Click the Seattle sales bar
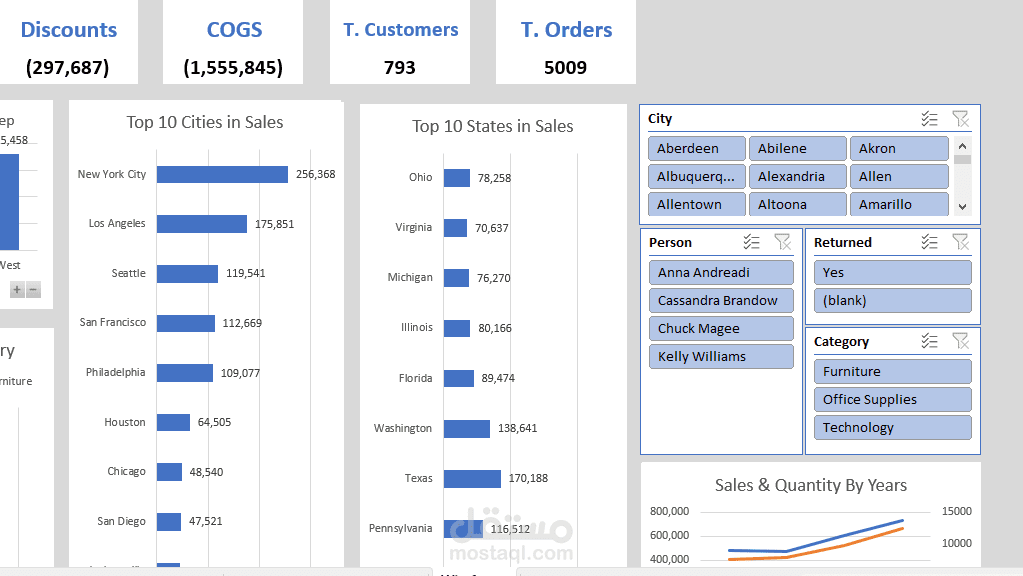 [187, 273]
